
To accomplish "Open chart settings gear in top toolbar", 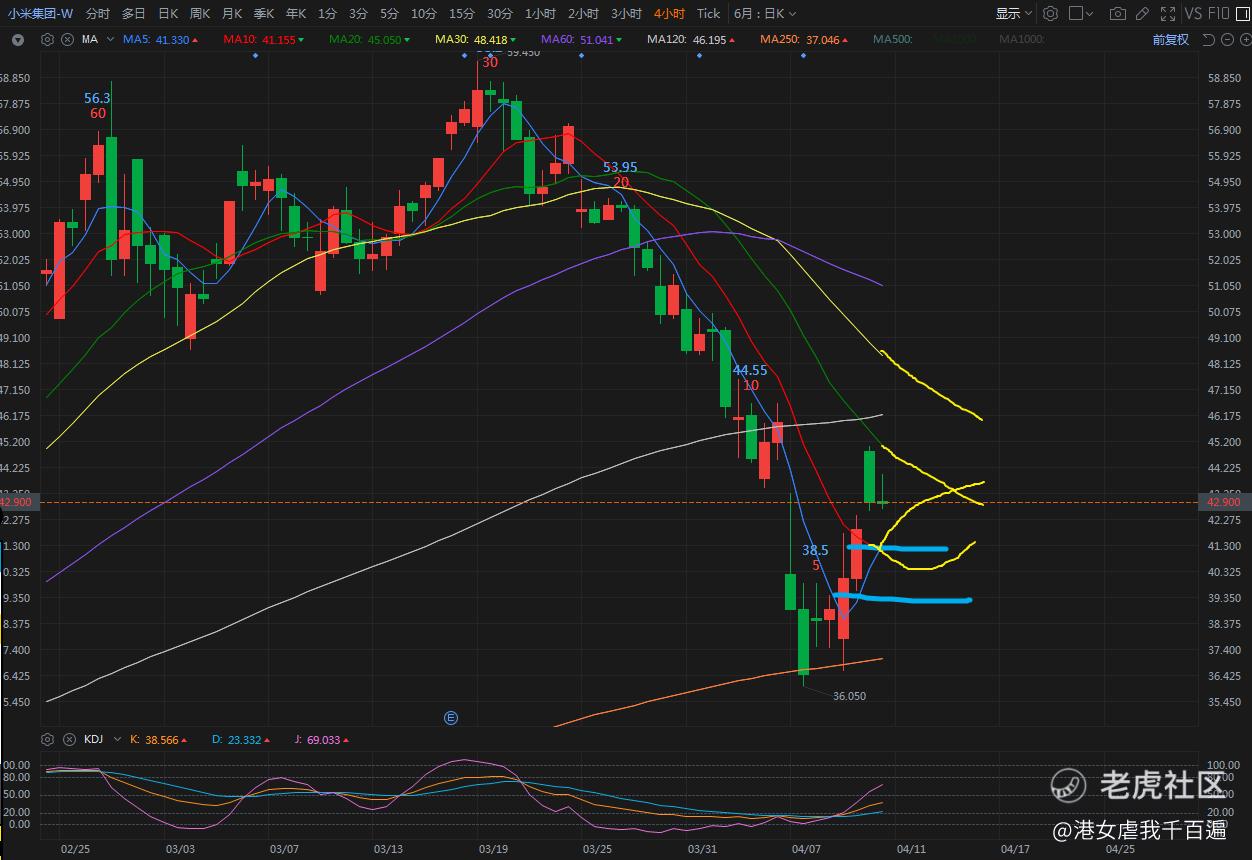I will click(x=1050, y=13).
